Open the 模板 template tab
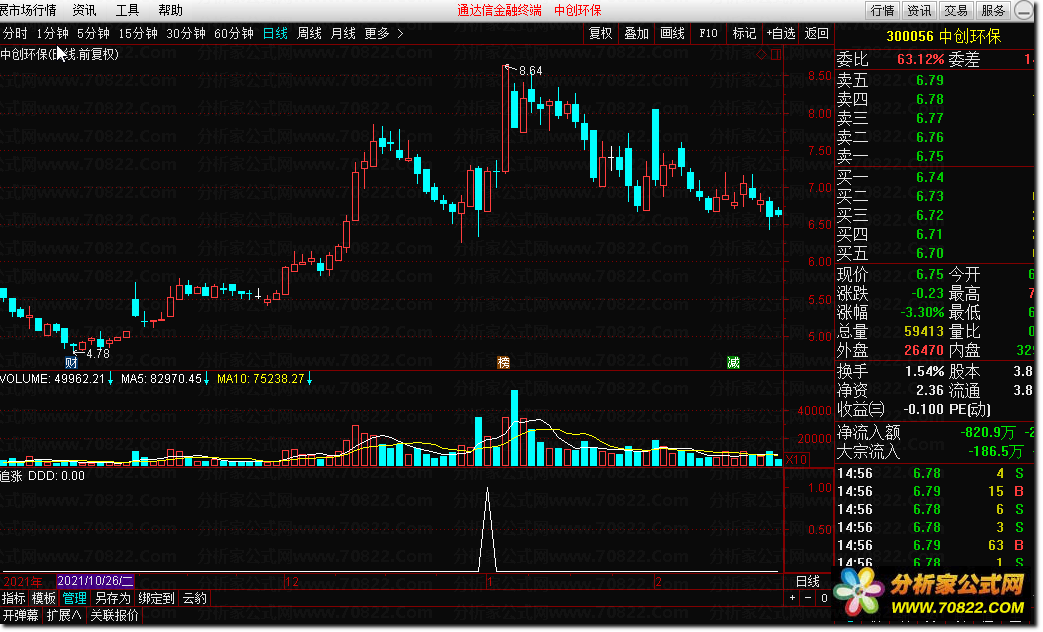The height and width of the screenshot is (632, 1043). (x=44, y=598)
